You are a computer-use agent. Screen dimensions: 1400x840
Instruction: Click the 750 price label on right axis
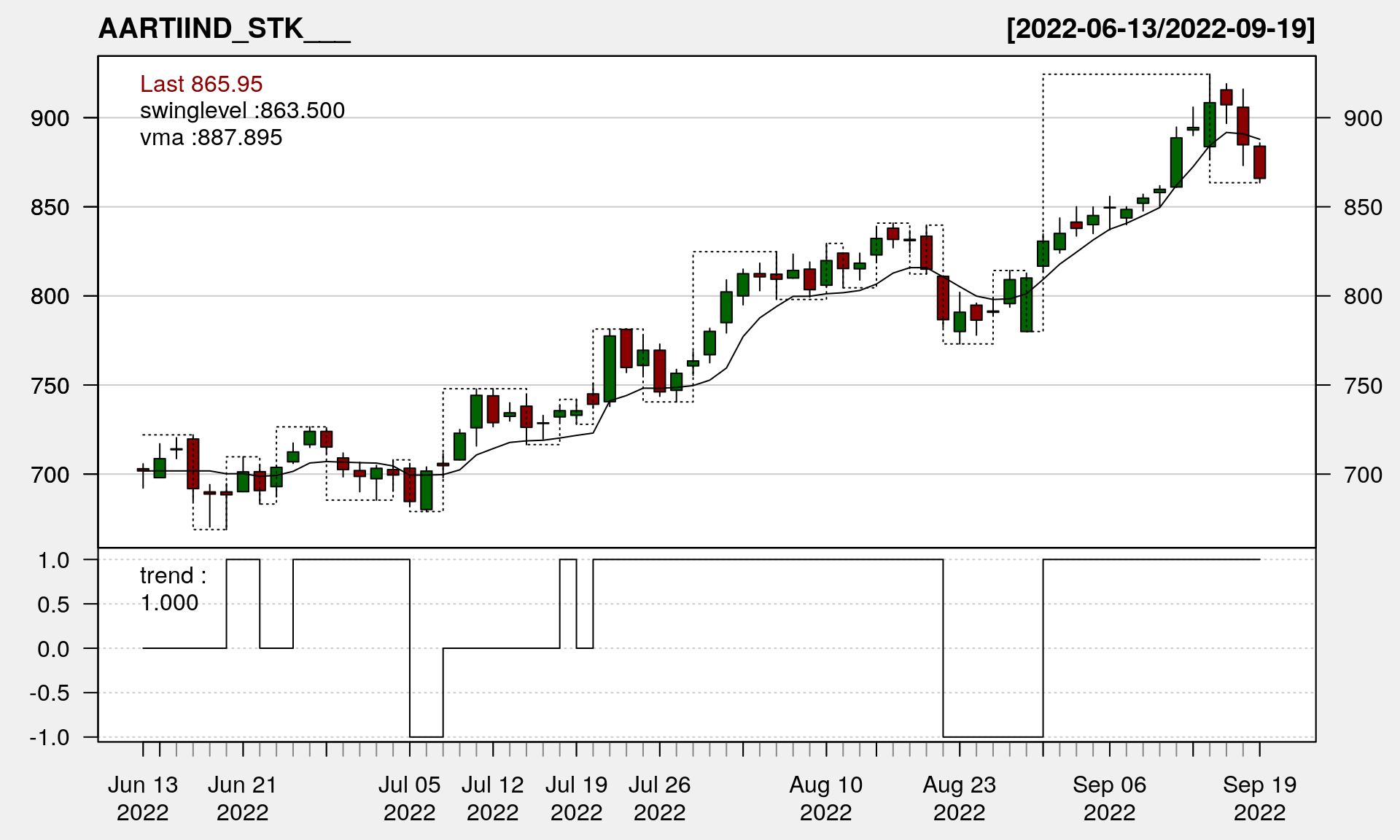1363,386
